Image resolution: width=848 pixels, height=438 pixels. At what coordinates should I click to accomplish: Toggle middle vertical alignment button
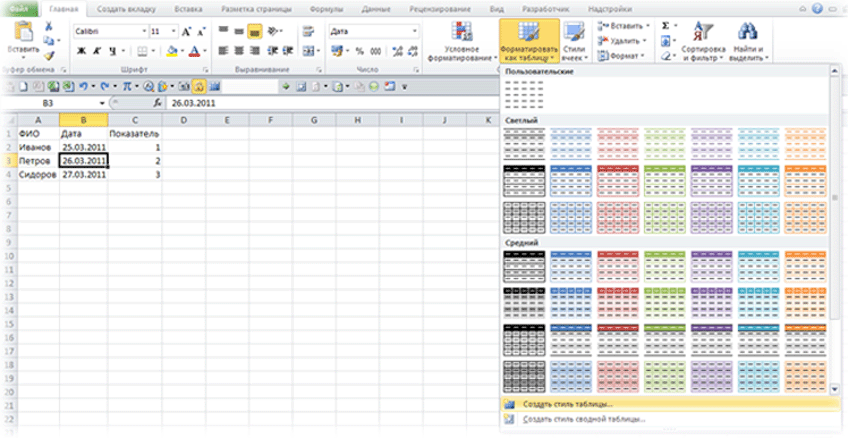(x=239, y=32)
